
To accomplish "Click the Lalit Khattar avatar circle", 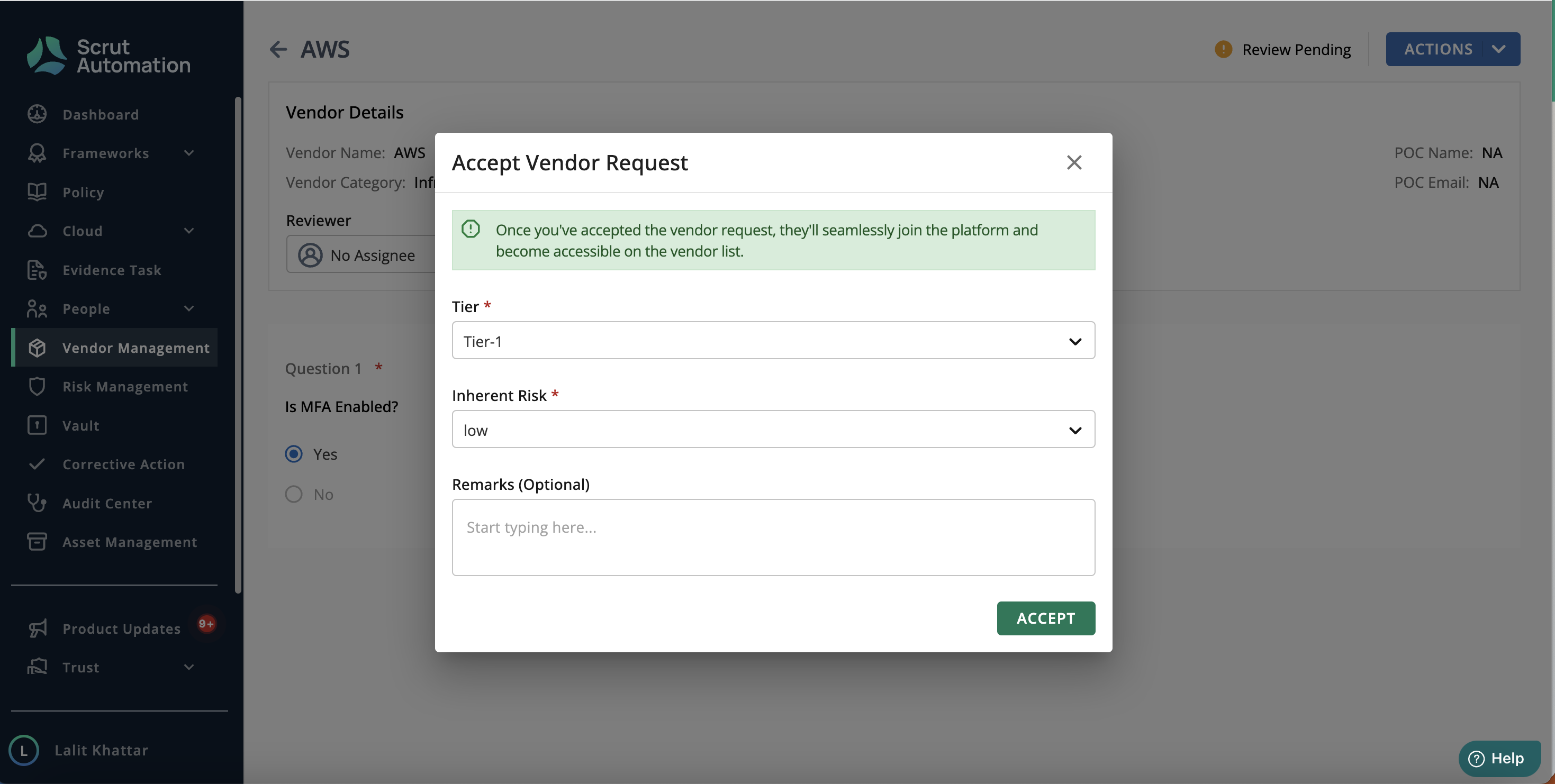I will click(23, 750).
